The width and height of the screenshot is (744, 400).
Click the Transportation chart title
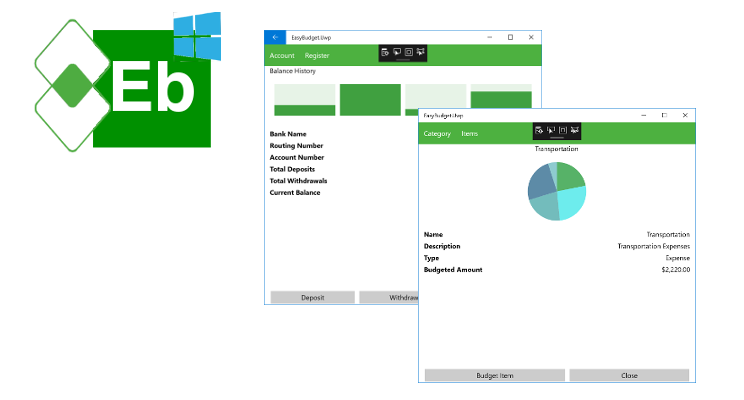click(557, 149)
